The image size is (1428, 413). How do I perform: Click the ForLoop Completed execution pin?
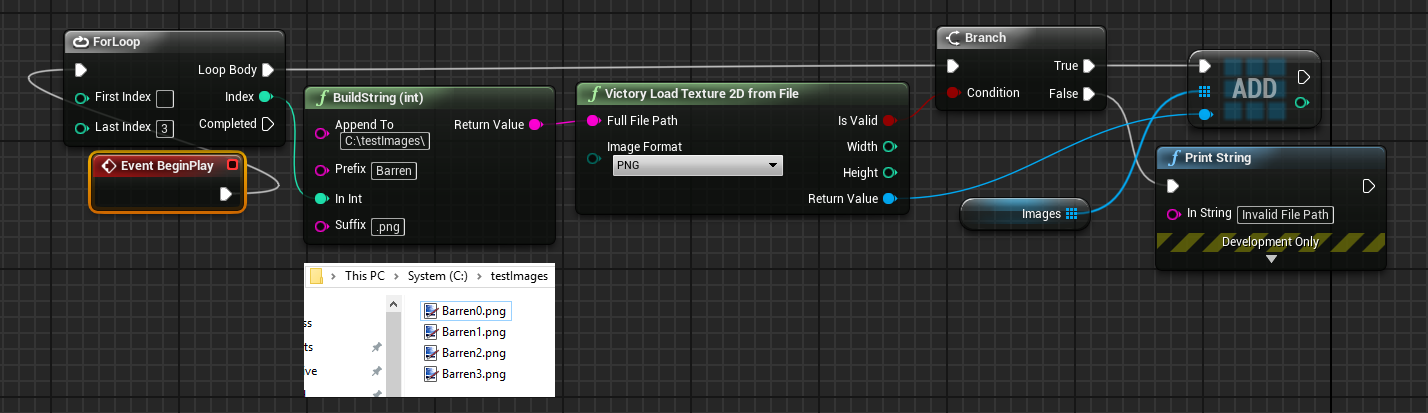click(x=267, y=124)
